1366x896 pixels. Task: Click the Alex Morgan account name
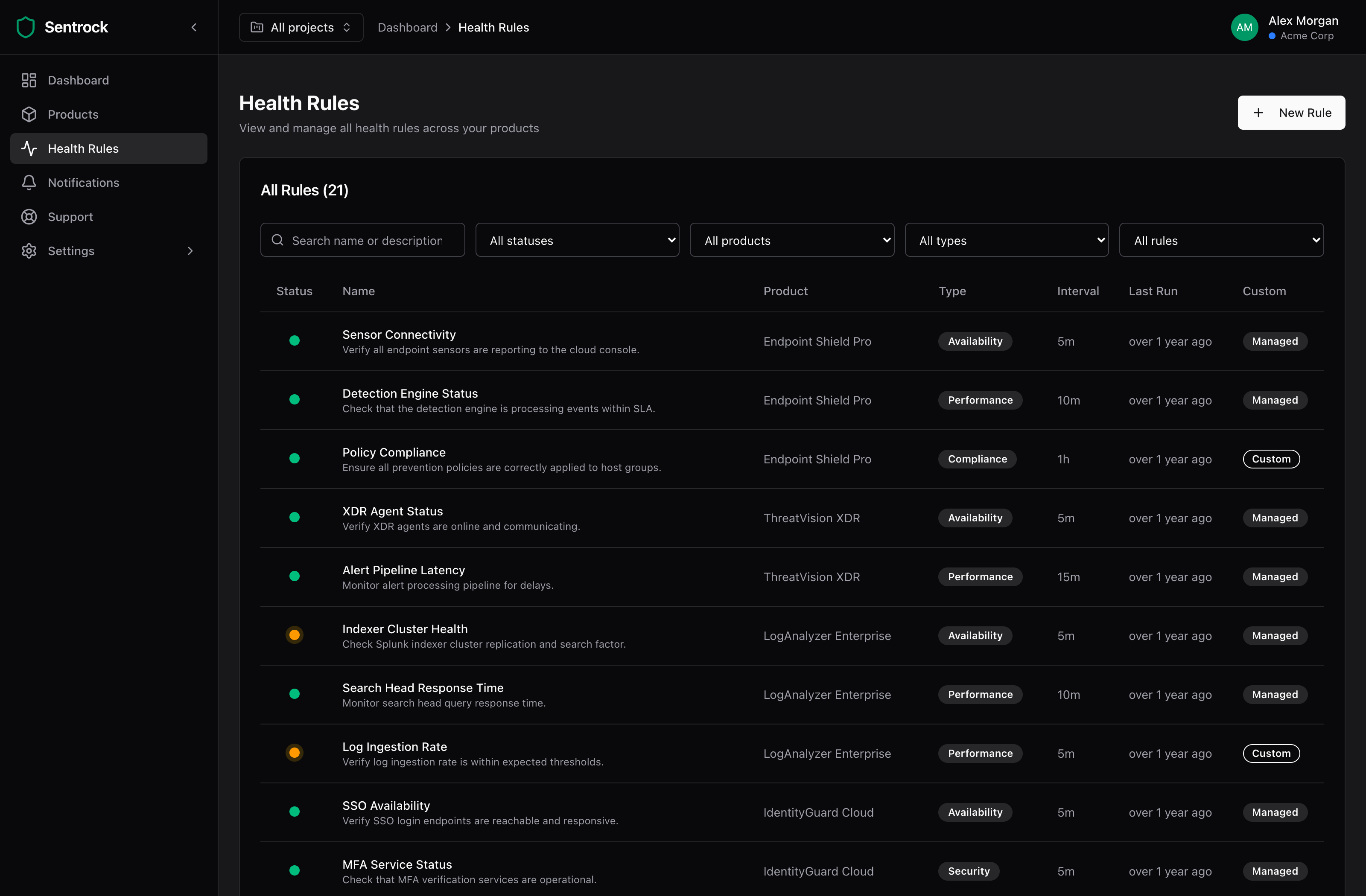click(1303, 20)
